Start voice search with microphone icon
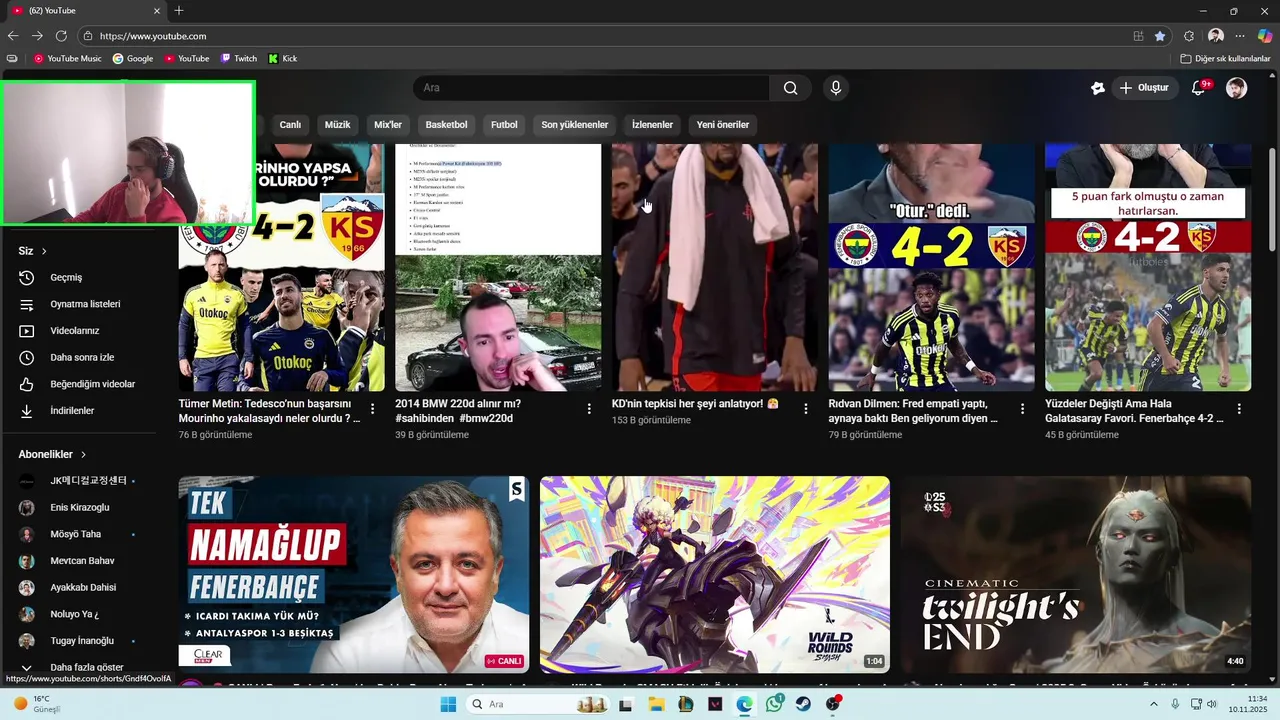Viewport: 1280px width, 720px height. [836, 88]
